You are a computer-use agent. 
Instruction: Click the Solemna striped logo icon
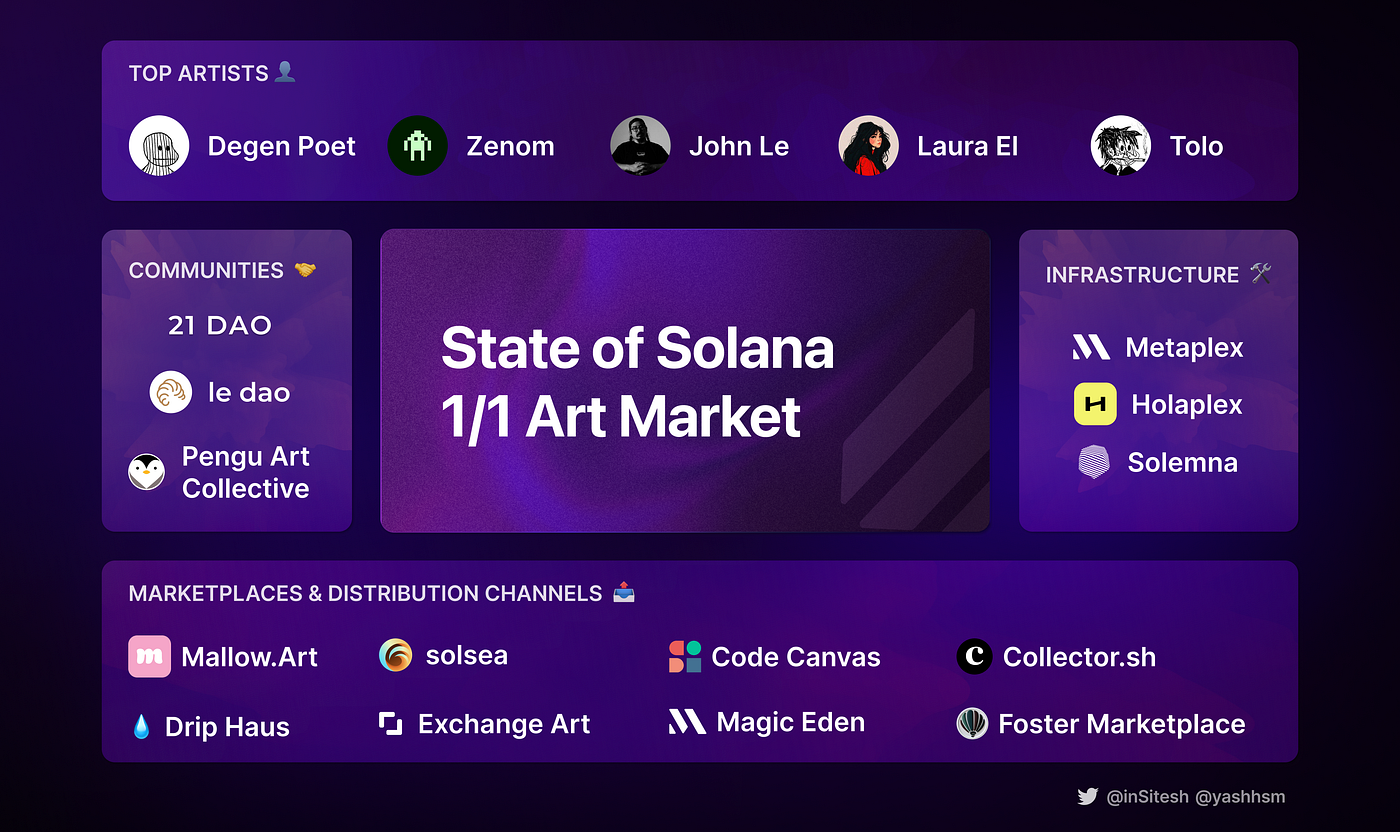pos(1094,462)
